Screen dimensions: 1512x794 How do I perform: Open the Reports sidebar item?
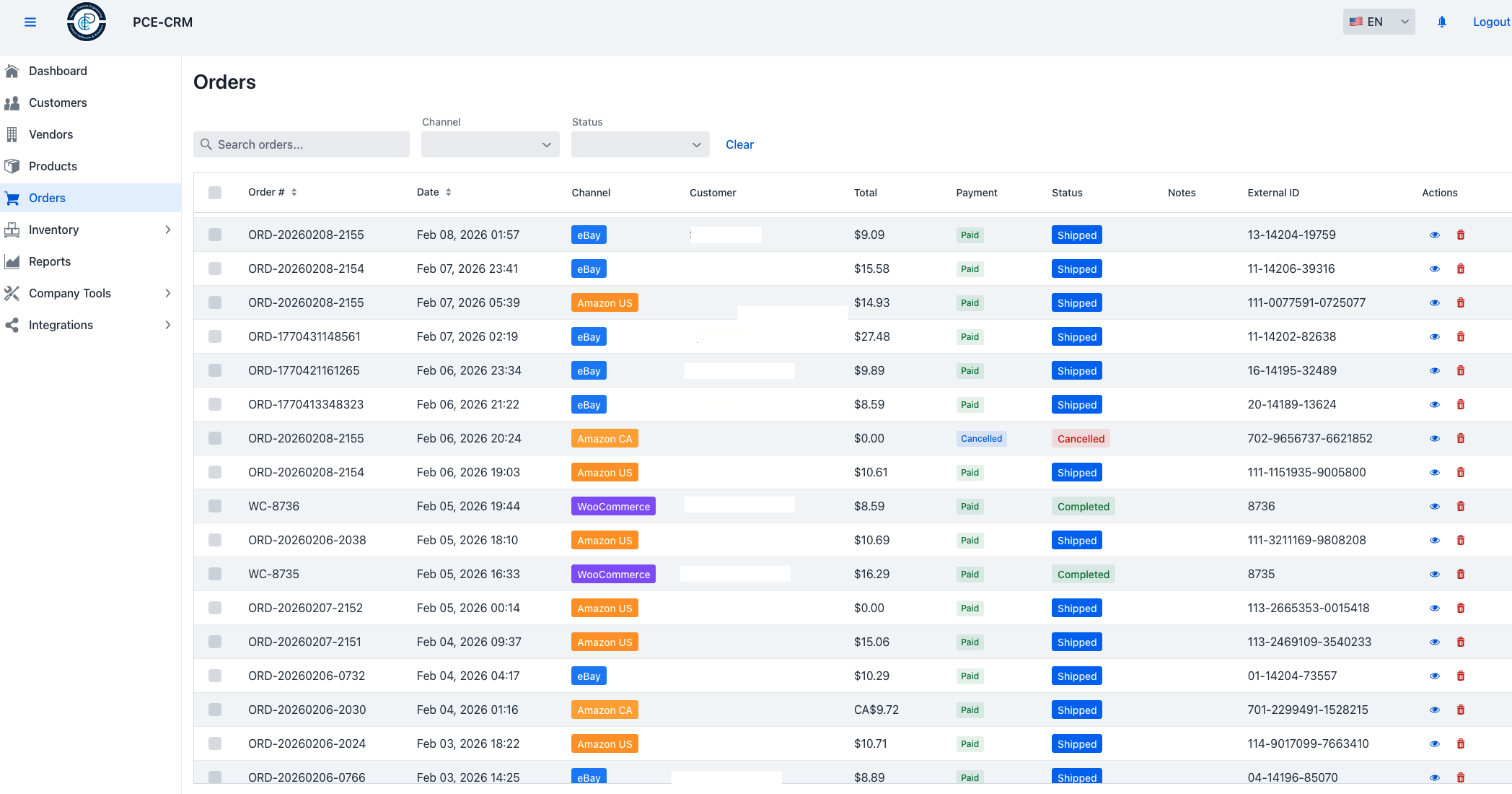[x=50, y=261]
